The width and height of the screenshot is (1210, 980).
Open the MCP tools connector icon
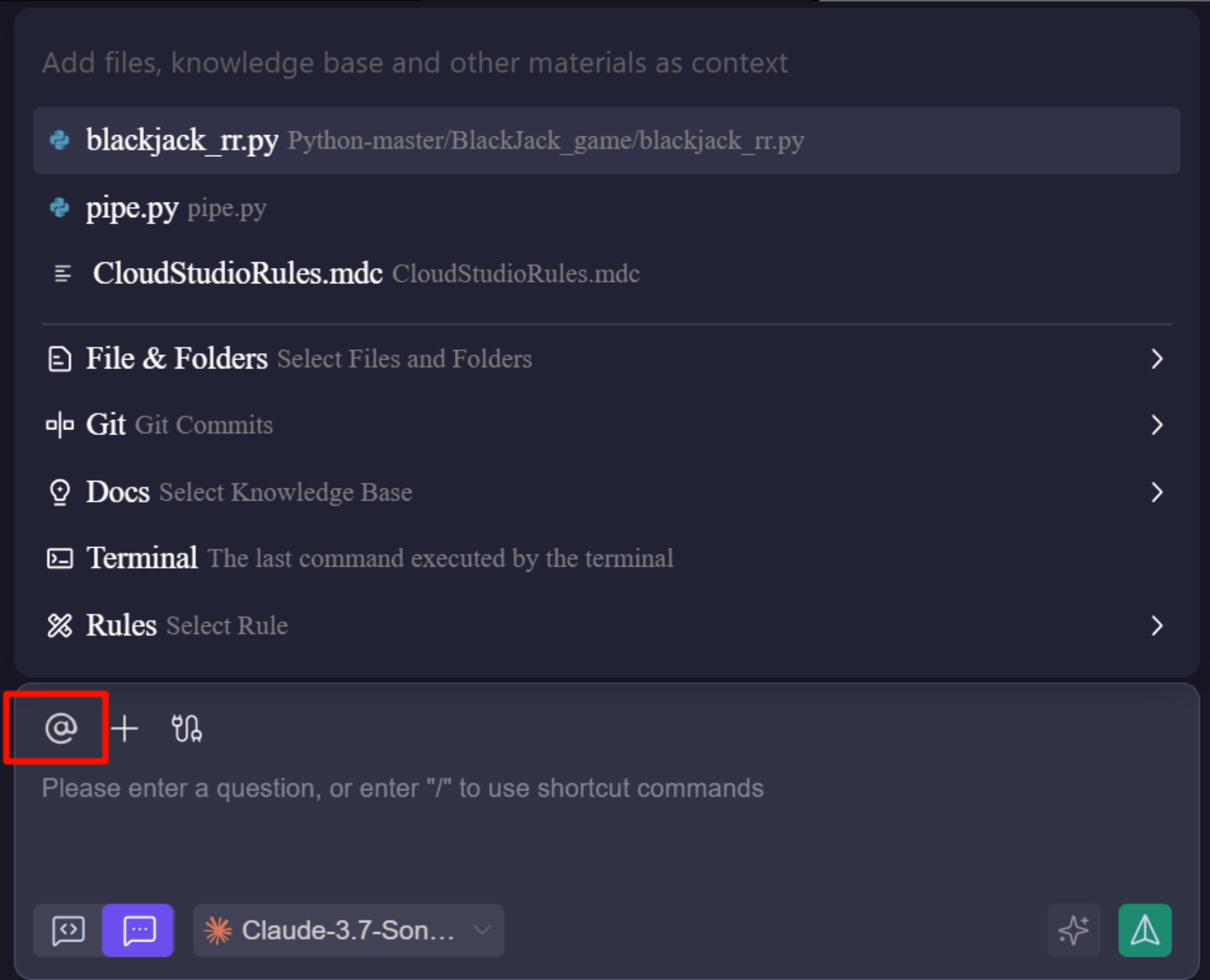tap(186, 728)
